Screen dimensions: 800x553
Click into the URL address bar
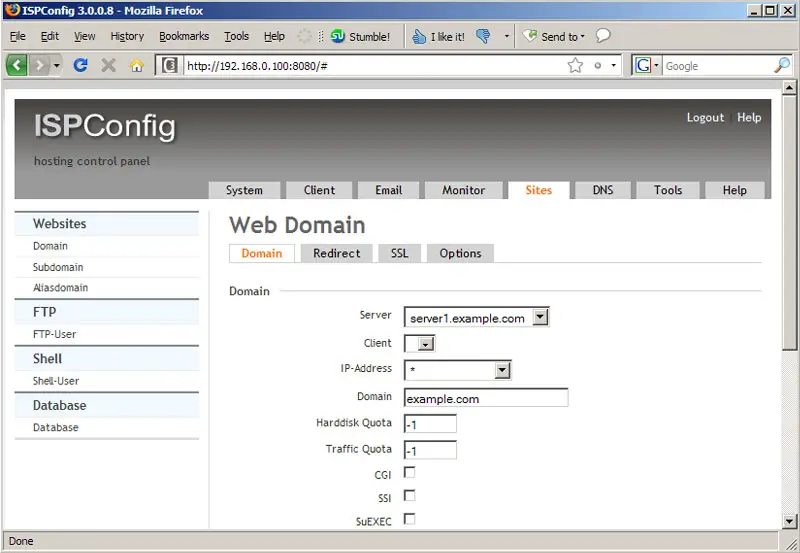[x=375, y=66]
